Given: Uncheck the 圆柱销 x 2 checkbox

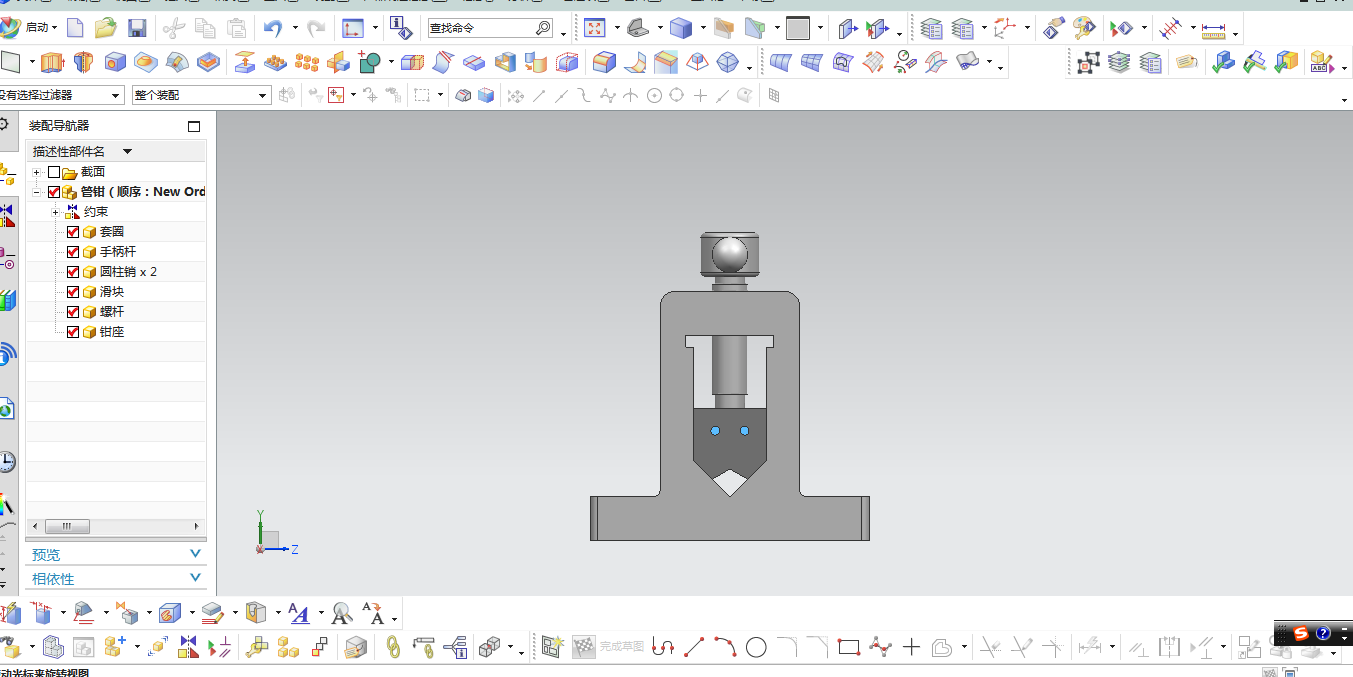Looking at the screenshot, I should pyautogui.click(x=73, y=272).
